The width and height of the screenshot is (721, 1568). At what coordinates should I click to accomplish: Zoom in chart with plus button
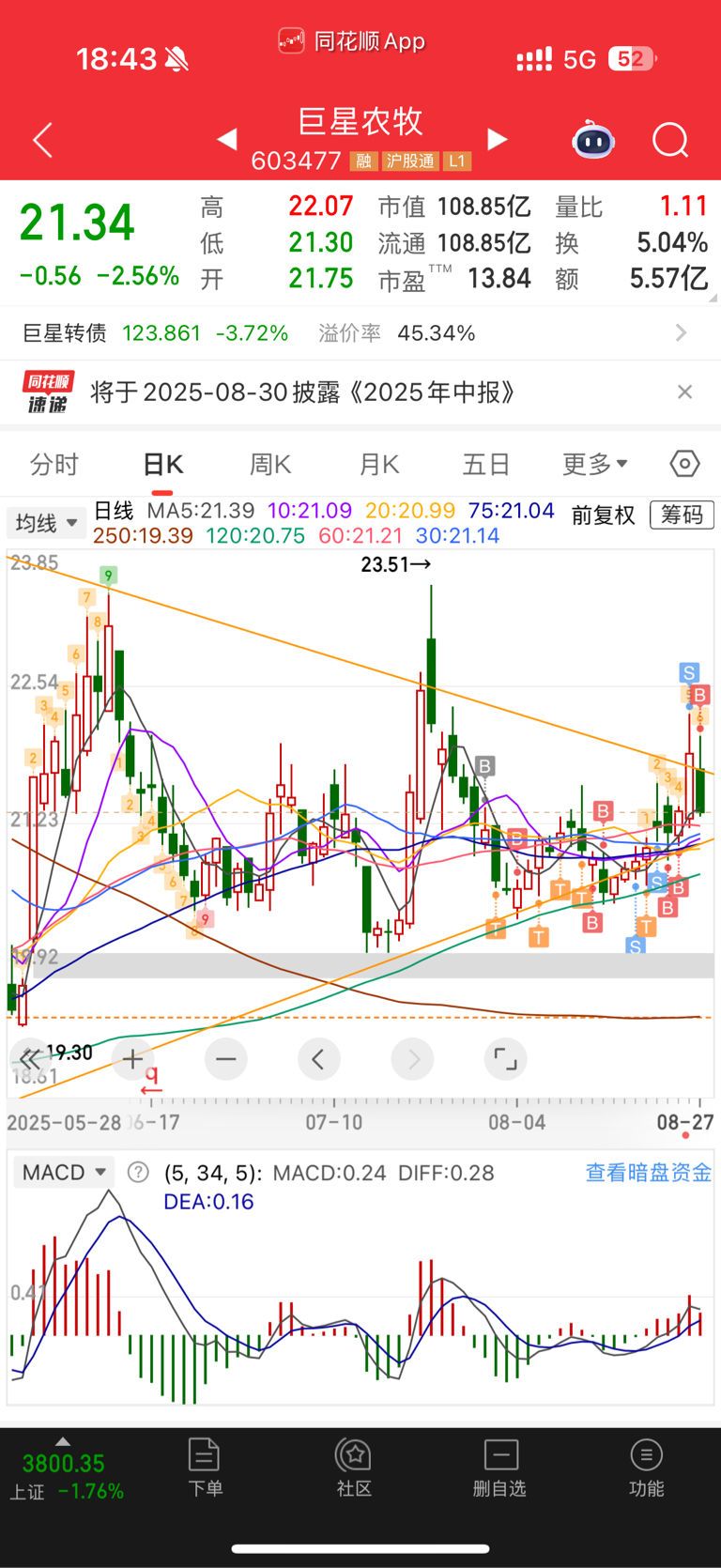pyautogui.click(x=132, y=1060)
